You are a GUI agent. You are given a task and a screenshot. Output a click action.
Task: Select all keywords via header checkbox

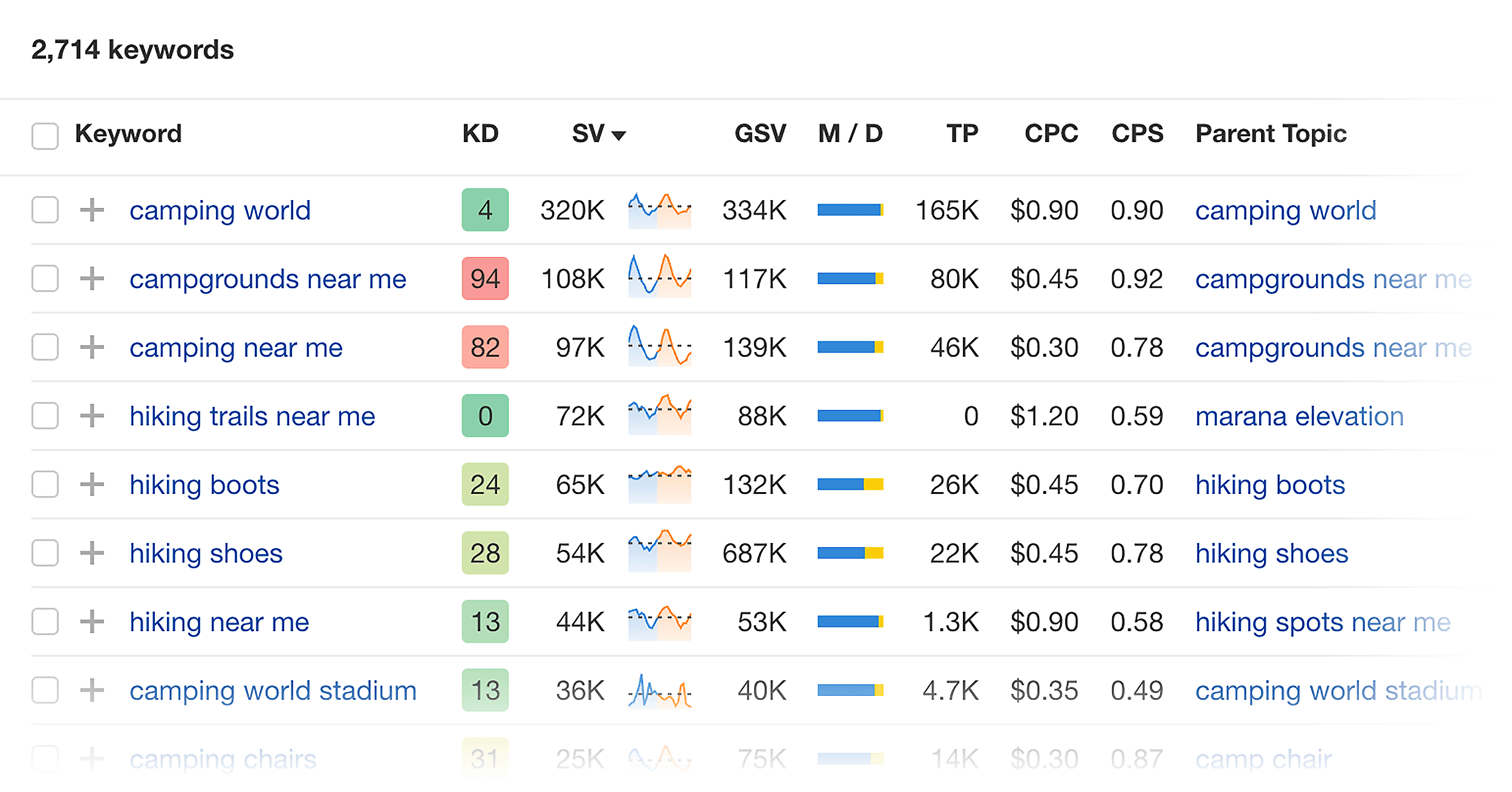tap(45, 136)
